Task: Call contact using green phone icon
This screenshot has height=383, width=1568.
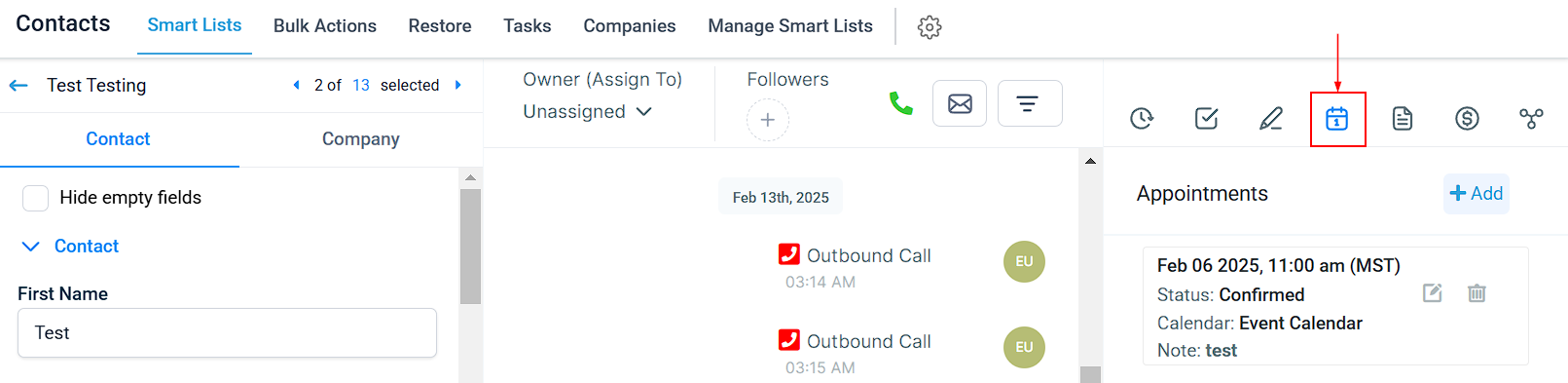Action: coord(901,103)
